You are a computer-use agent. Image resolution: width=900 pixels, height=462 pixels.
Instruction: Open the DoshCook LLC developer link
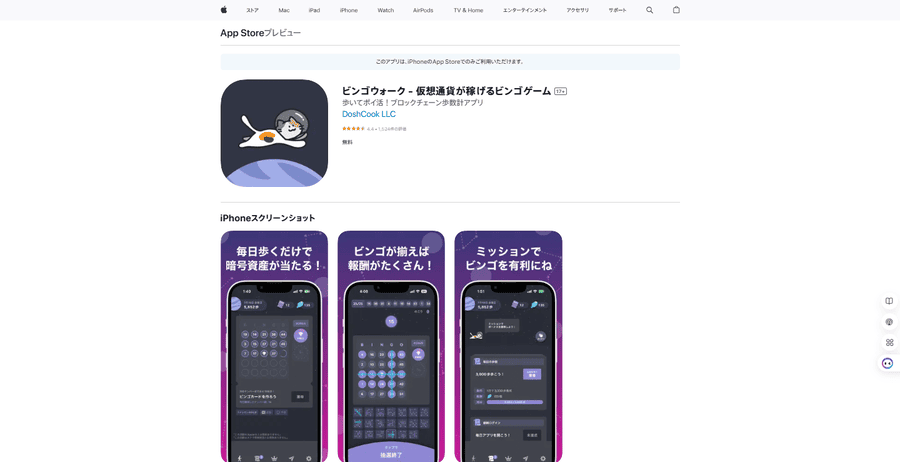(x=369, y=114)
